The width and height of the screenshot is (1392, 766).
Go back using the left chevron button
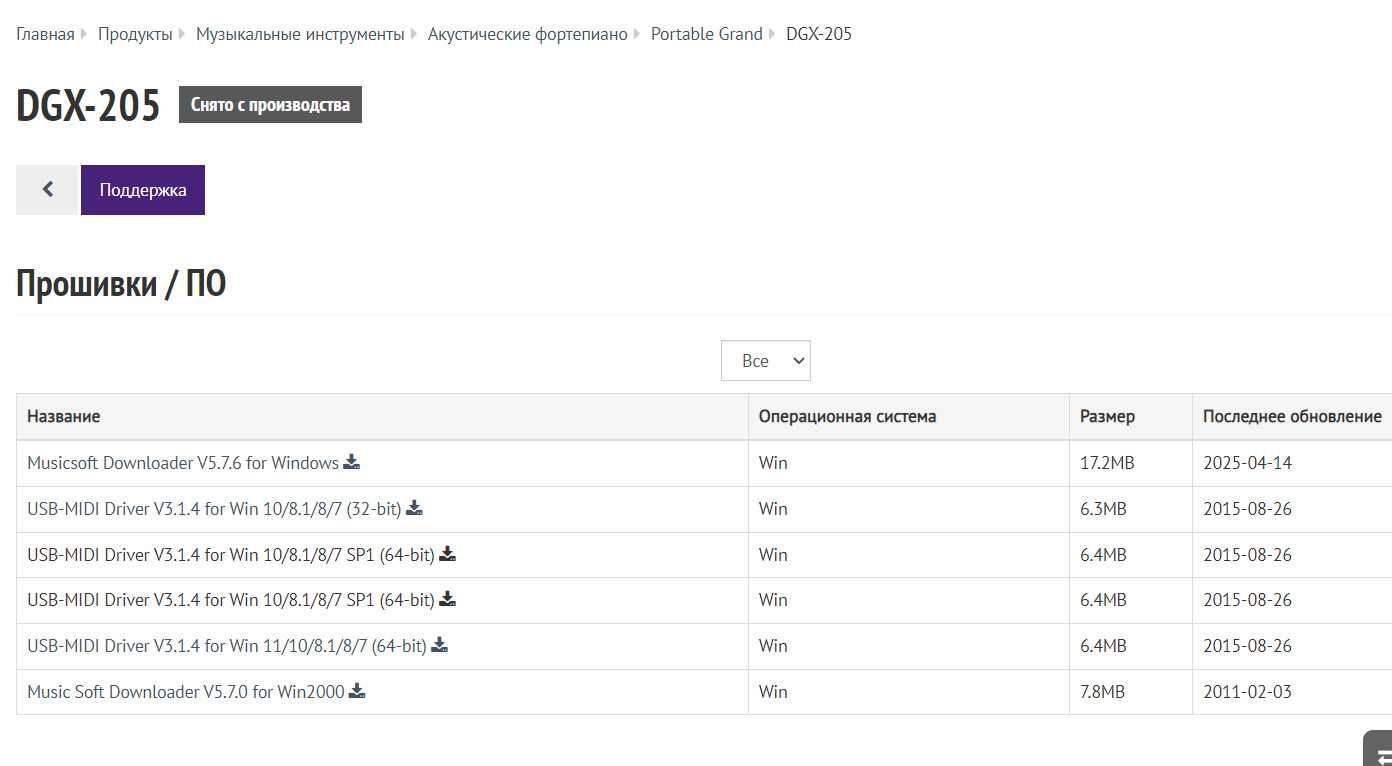coord(47,190)
